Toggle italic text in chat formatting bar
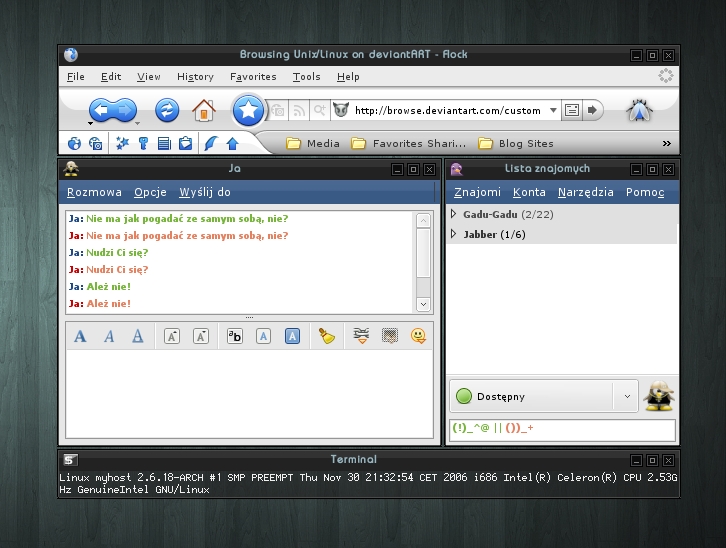Screen dimensions: 726x548 tap(109, 336)
